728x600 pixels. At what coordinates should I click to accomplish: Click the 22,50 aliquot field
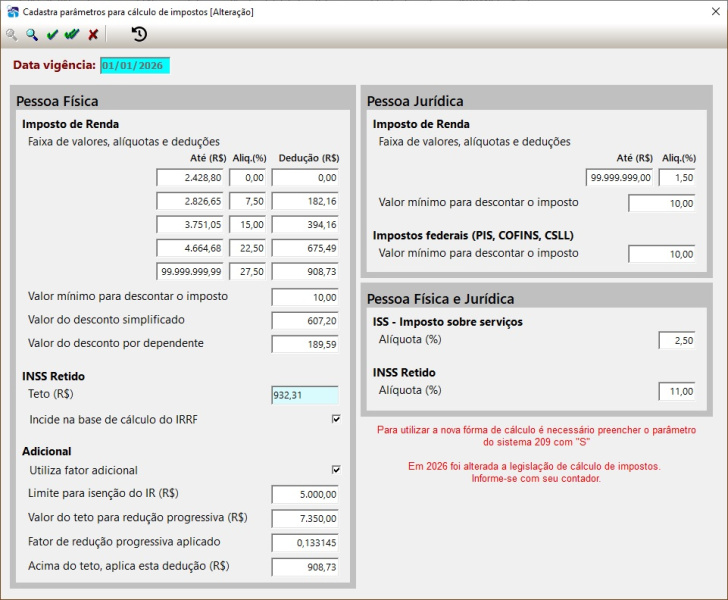[x=247, y=248]
